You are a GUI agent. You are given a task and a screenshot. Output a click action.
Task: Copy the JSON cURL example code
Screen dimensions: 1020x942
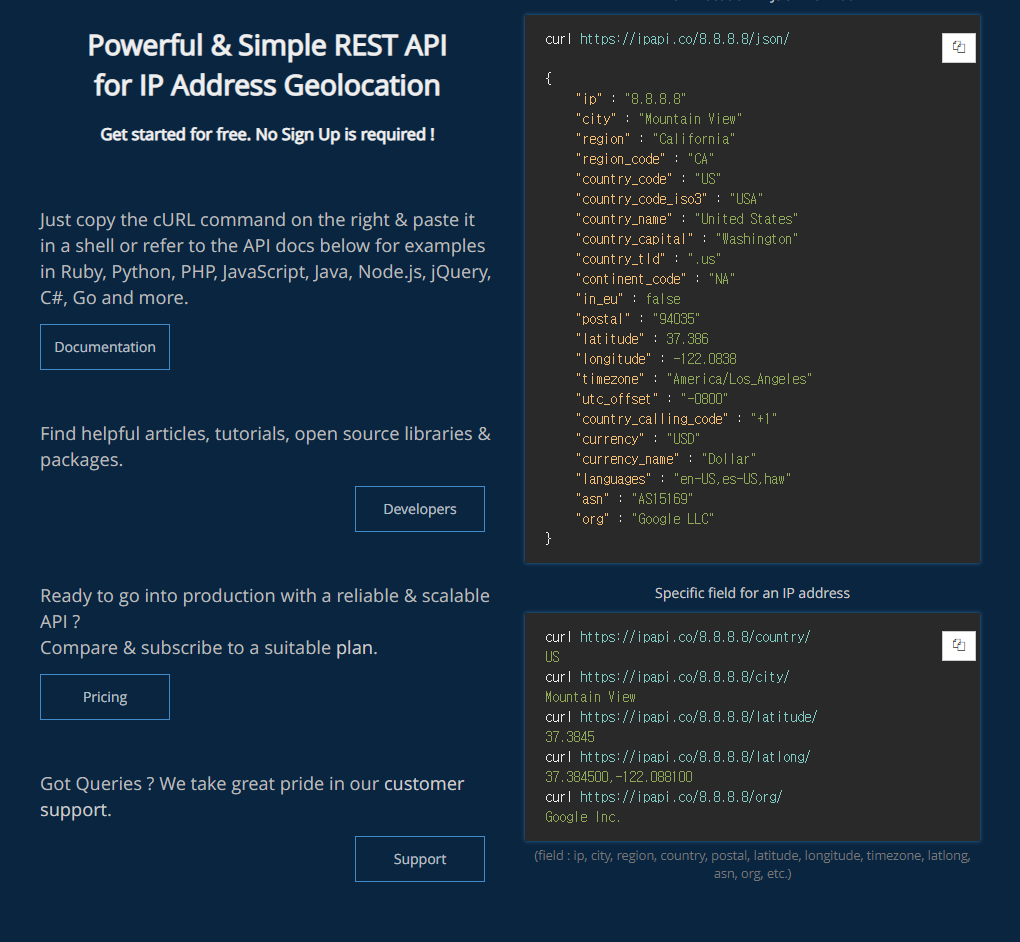coord(958,47)
